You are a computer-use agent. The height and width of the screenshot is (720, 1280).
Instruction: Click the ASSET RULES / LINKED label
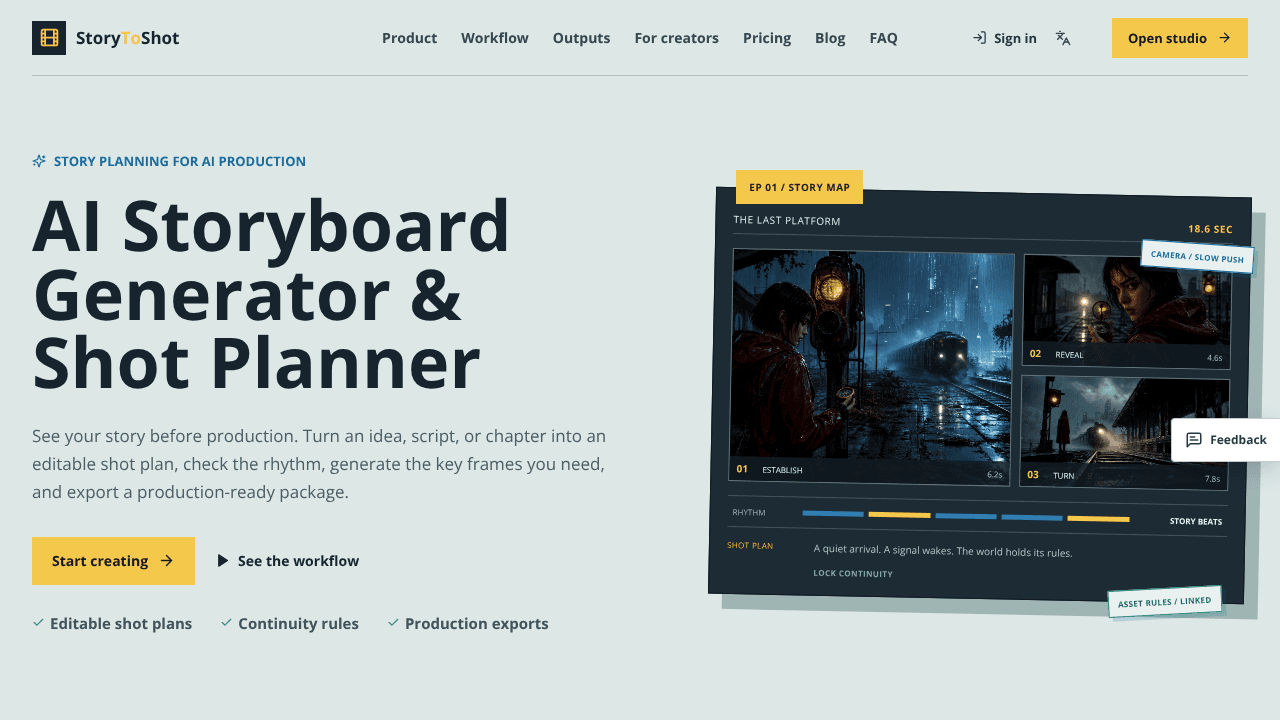(1164, 602)
